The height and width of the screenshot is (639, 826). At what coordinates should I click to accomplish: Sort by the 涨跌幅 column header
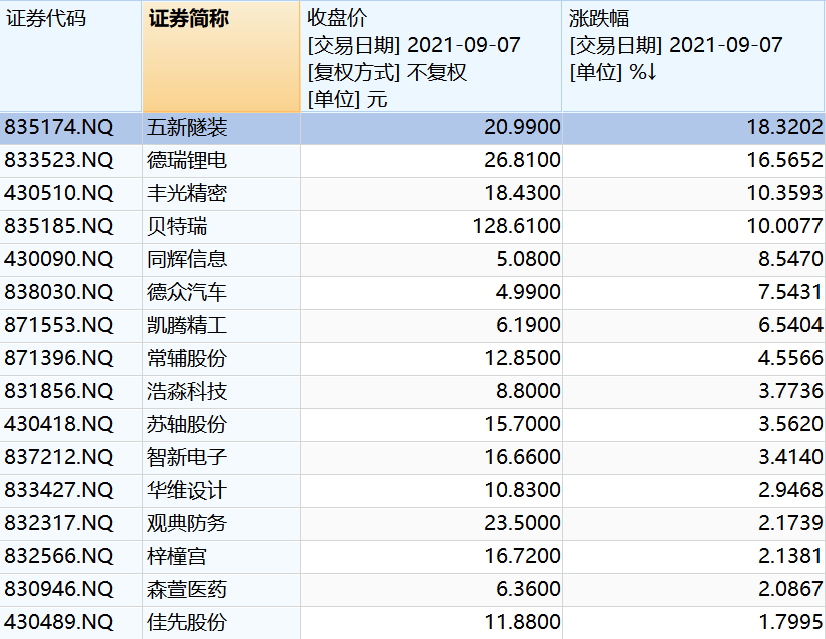click(693, 56)
